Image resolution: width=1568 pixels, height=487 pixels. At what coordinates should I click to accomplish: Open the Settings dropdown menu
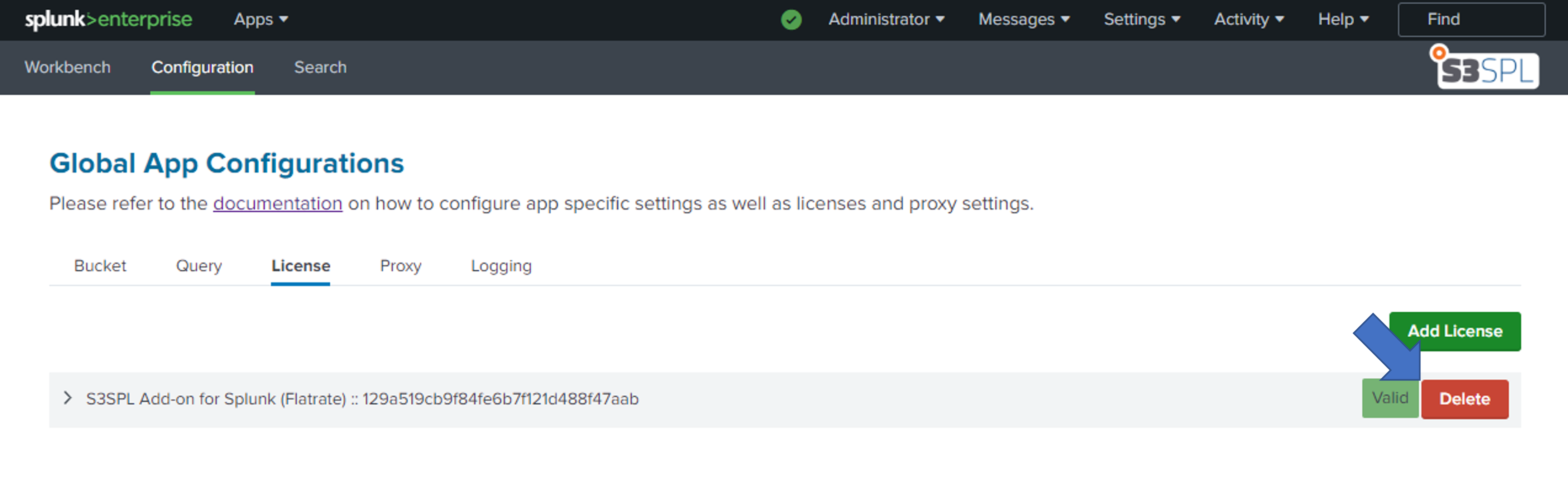(1141, 19)
